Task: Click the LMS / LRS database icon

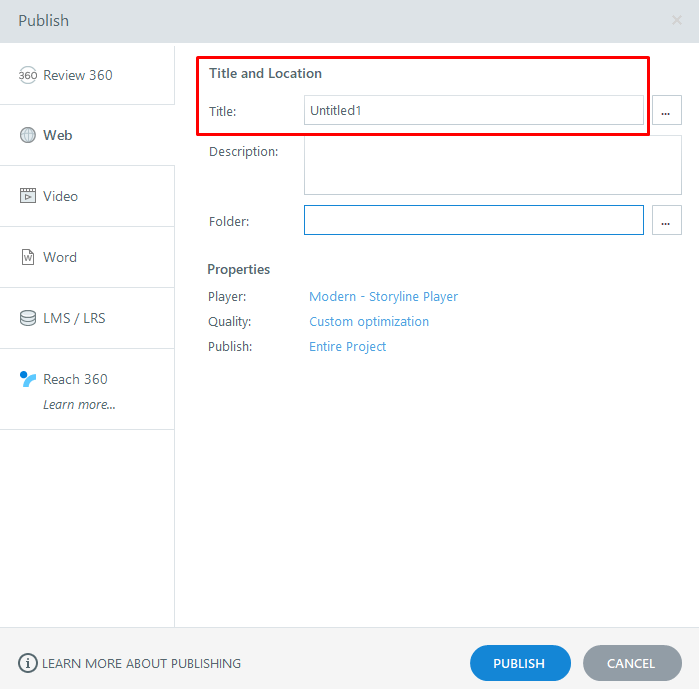Action: point(28,318)
